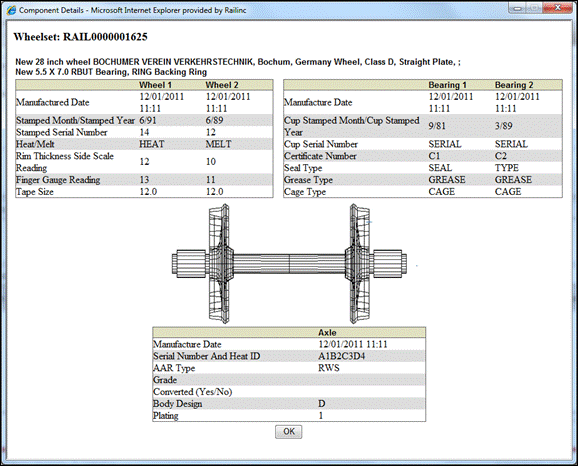Minimize the Component Details window

pos(517,8)
